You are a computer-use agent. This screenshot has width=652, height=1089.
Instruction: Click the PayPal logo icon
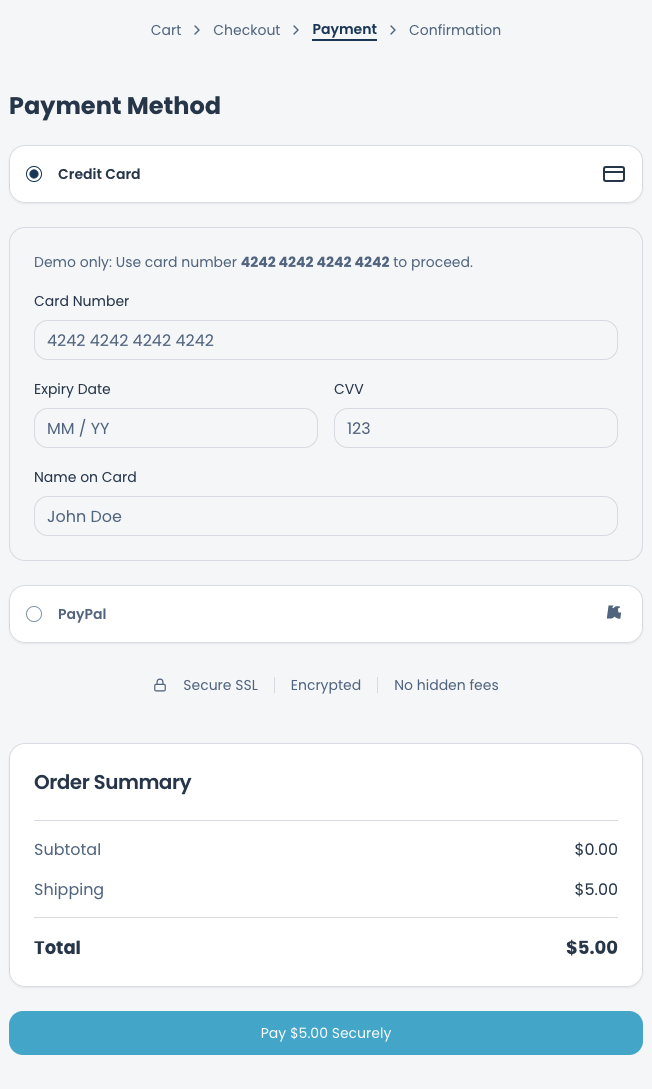point(614,613)
